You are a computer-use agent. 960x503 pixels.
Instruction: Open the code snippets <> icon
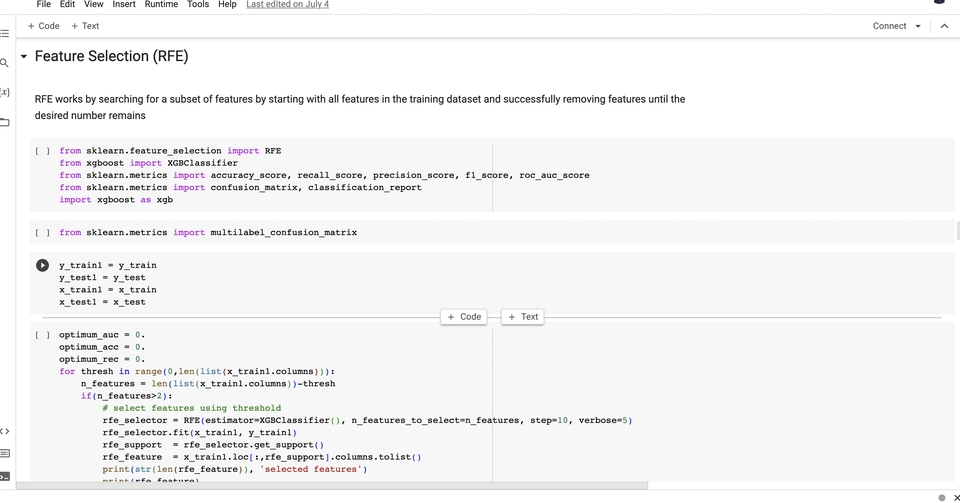(x=4, y=431)
